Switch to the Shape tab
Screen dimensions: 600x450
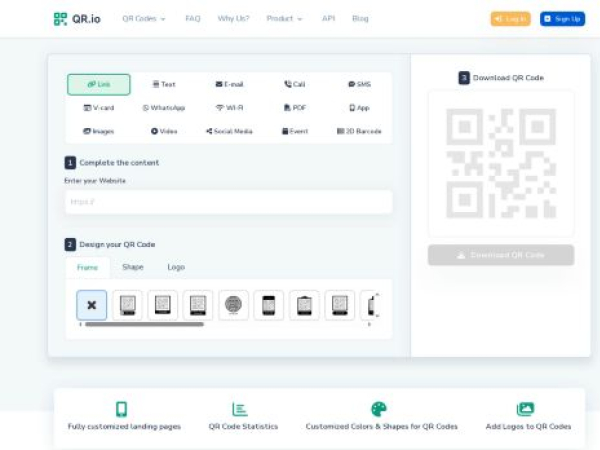click(133, 267)
